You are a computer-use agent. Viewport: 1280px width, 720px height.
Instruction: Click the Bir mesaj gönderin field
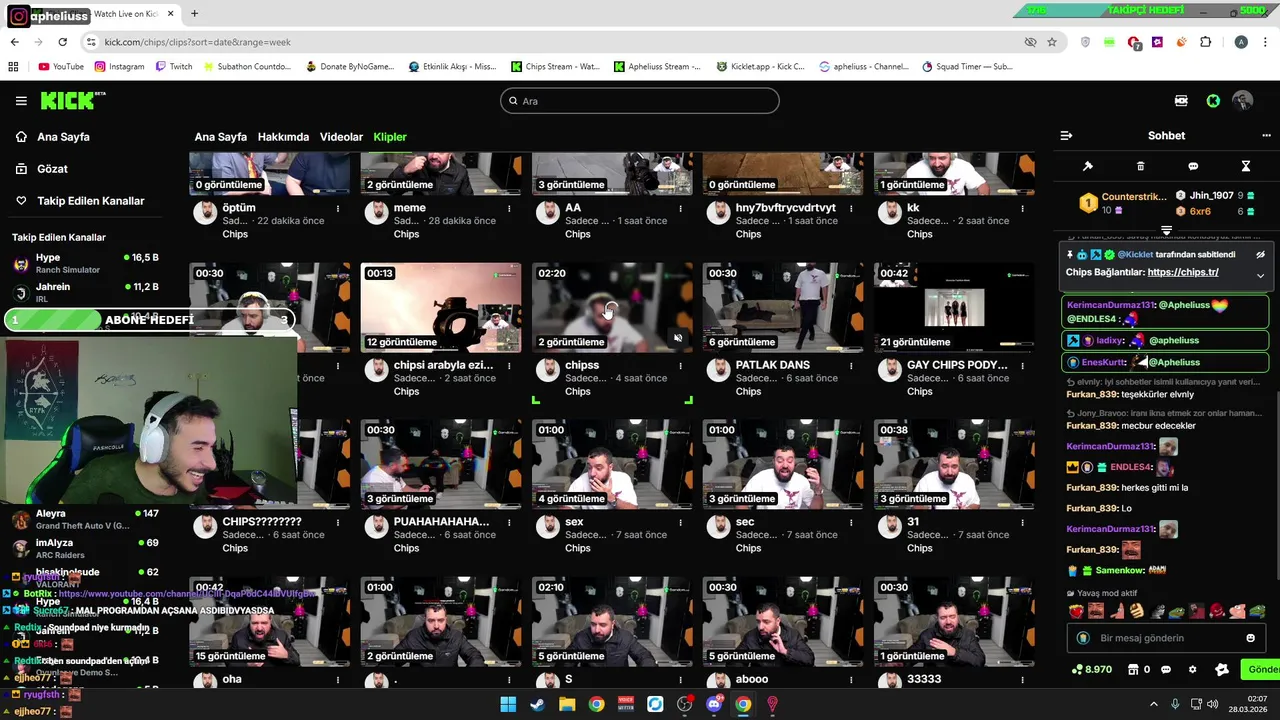pyautogui.click(x=1166, y=638)
